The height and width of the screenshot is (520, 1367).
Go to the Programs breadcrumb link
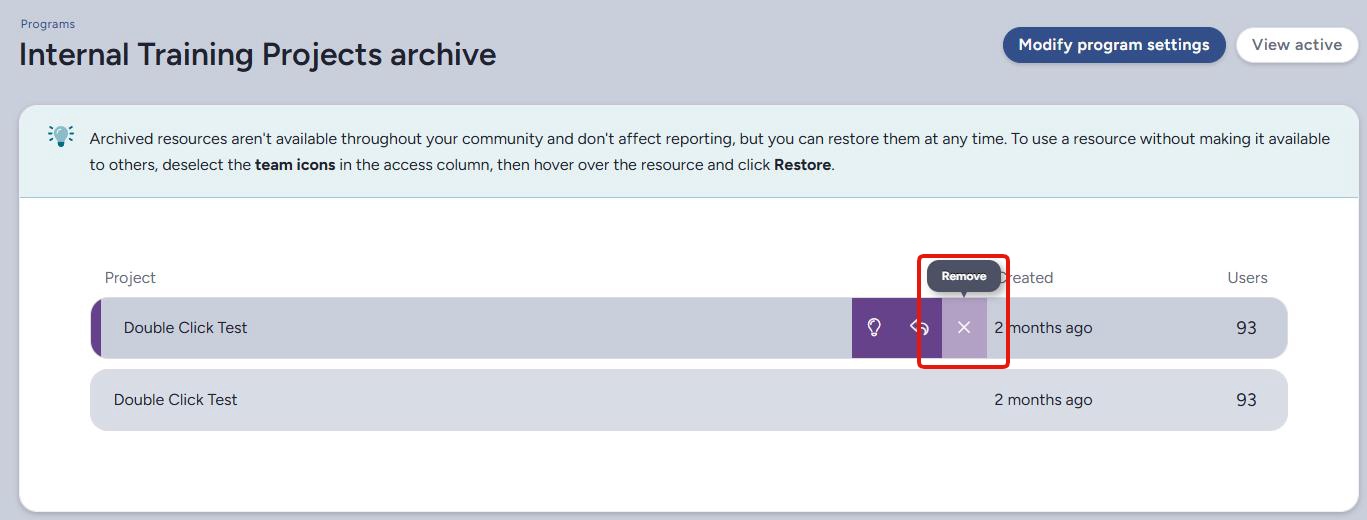click(48, 24)
